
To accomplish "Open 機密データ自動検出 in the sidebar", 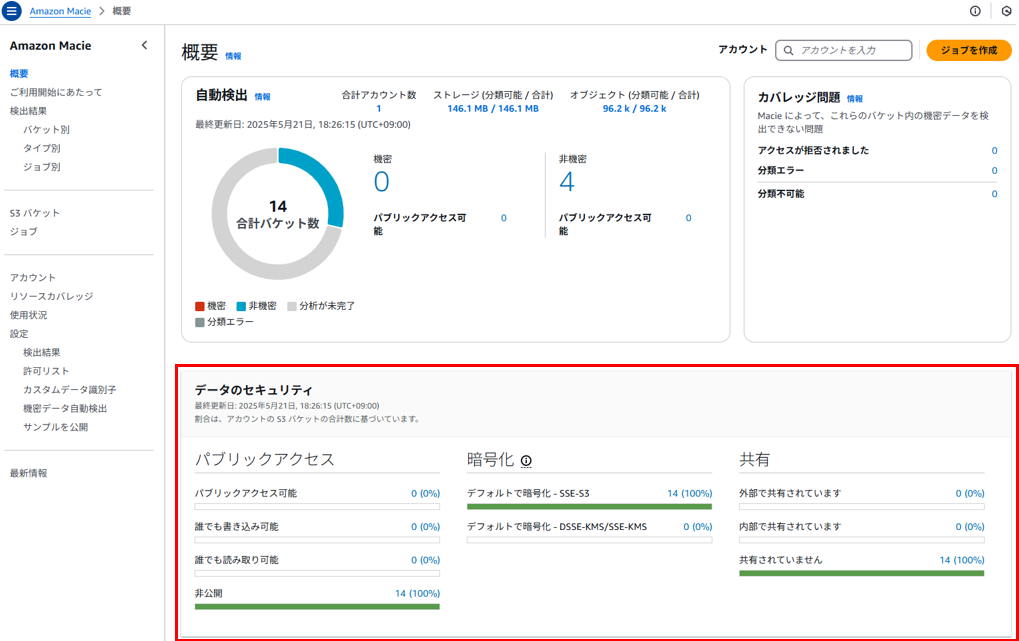I will 65,408.
